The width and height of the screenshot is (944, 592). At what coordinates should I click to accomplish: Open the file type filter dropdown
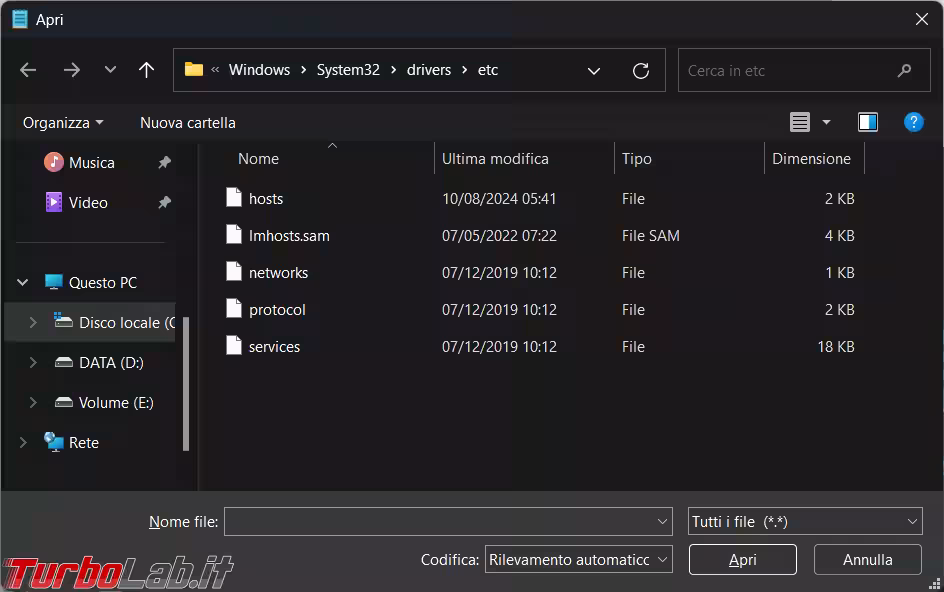tap(805, 522)
